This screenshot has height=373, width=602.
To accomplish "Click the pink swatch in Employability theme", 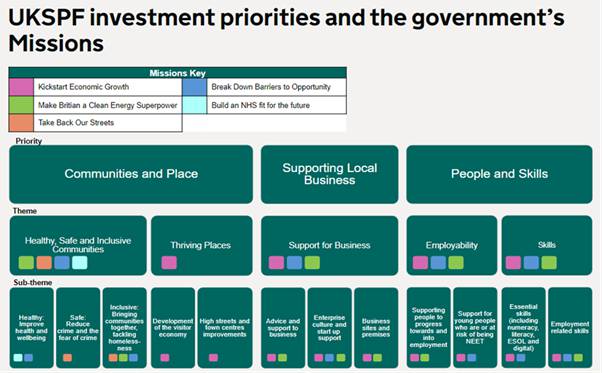I will click(x=420, y=263).
